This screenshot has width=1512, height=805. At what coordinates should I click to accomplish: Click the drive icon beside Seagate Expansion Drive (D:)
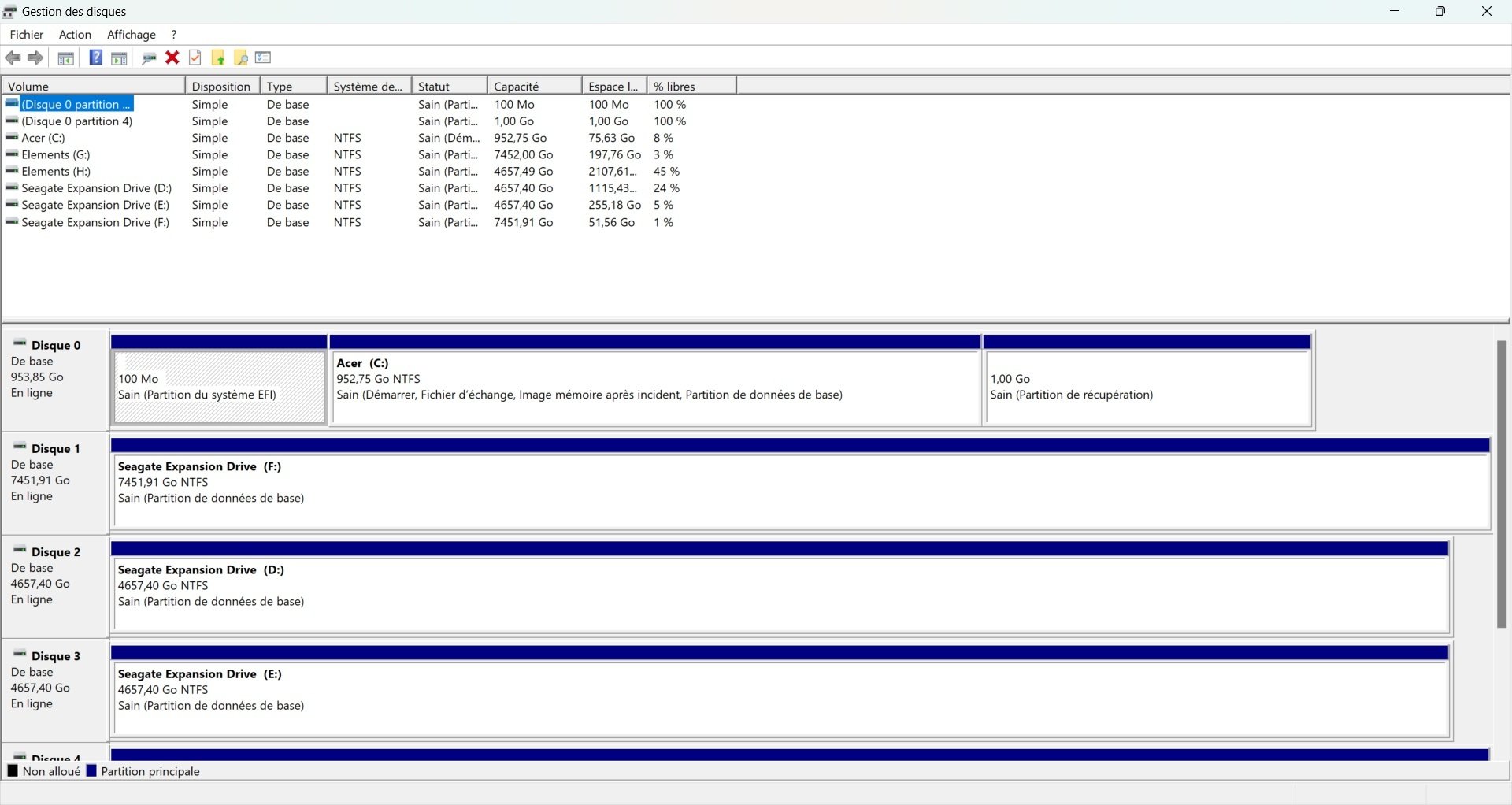point(12,188)
